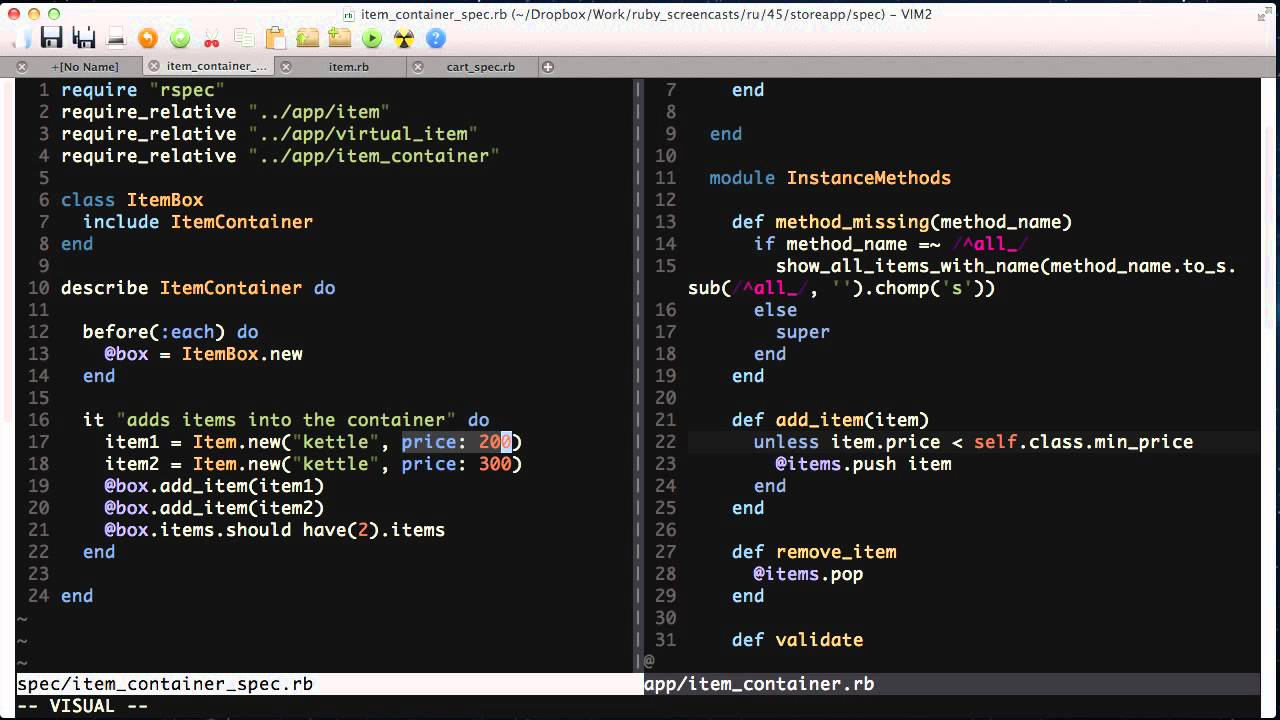
Task: Click the app/item_container.rb status line
Action: click(x=950, y=684)
